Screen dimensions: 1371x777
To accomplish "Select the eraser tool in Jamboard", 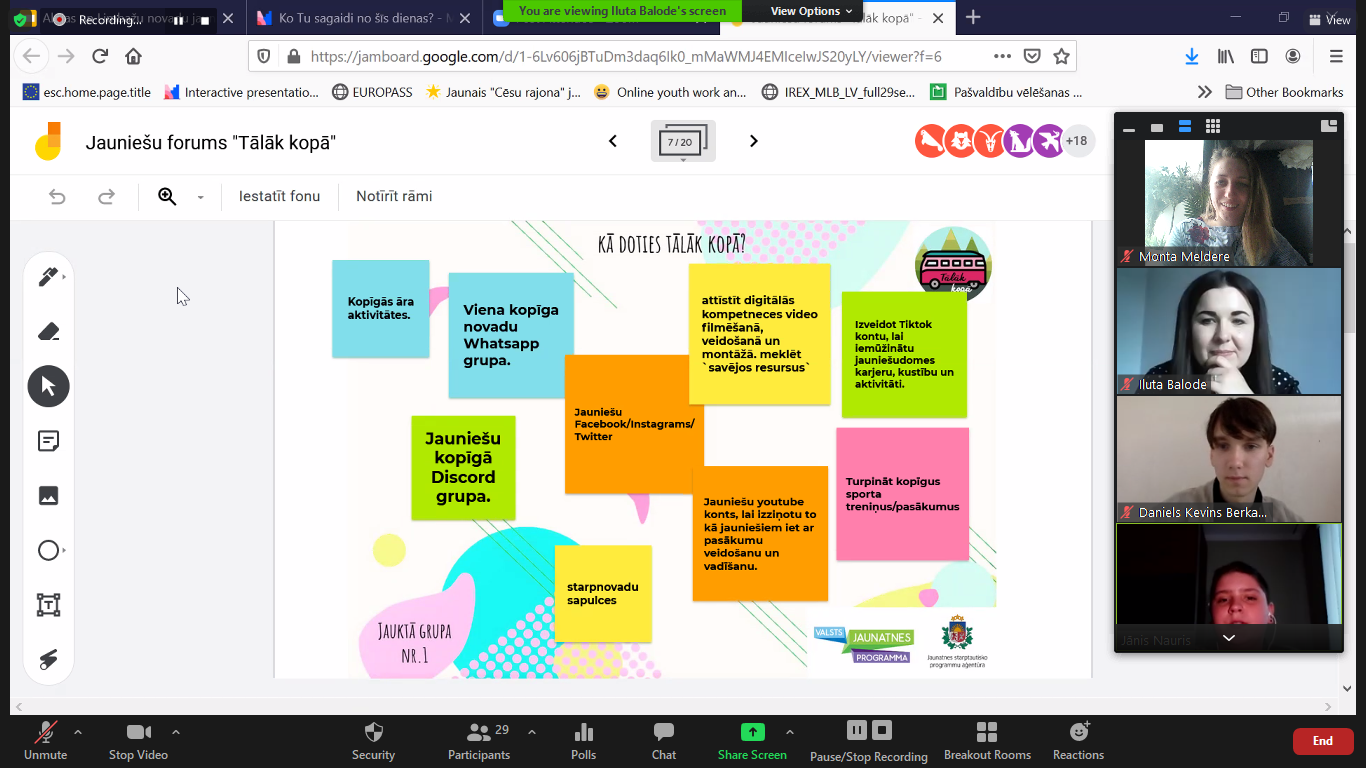I will (48, 332).
